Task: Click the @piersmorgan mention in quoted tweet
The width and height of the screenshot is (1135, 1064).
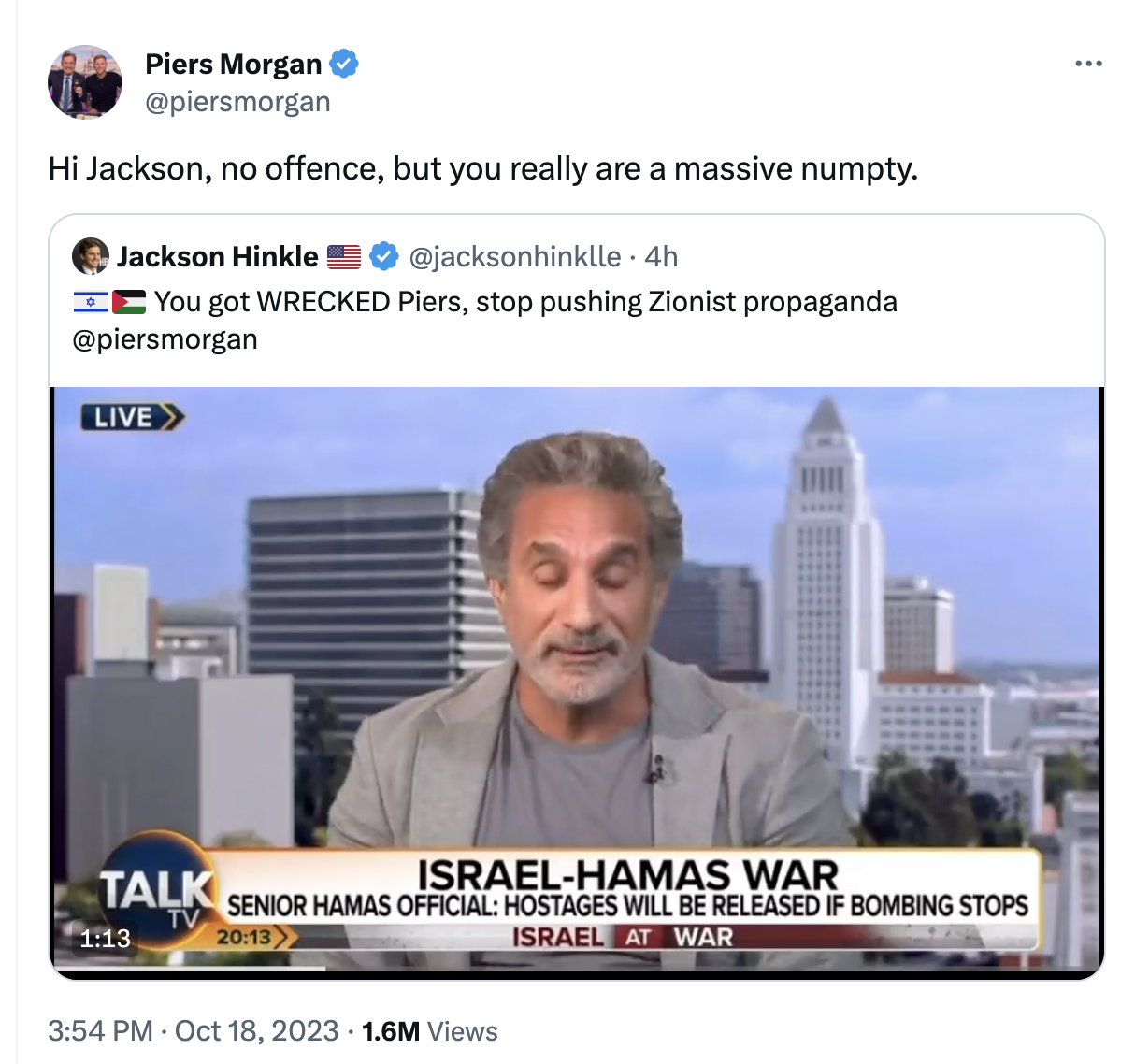Action: coord(165,339)
